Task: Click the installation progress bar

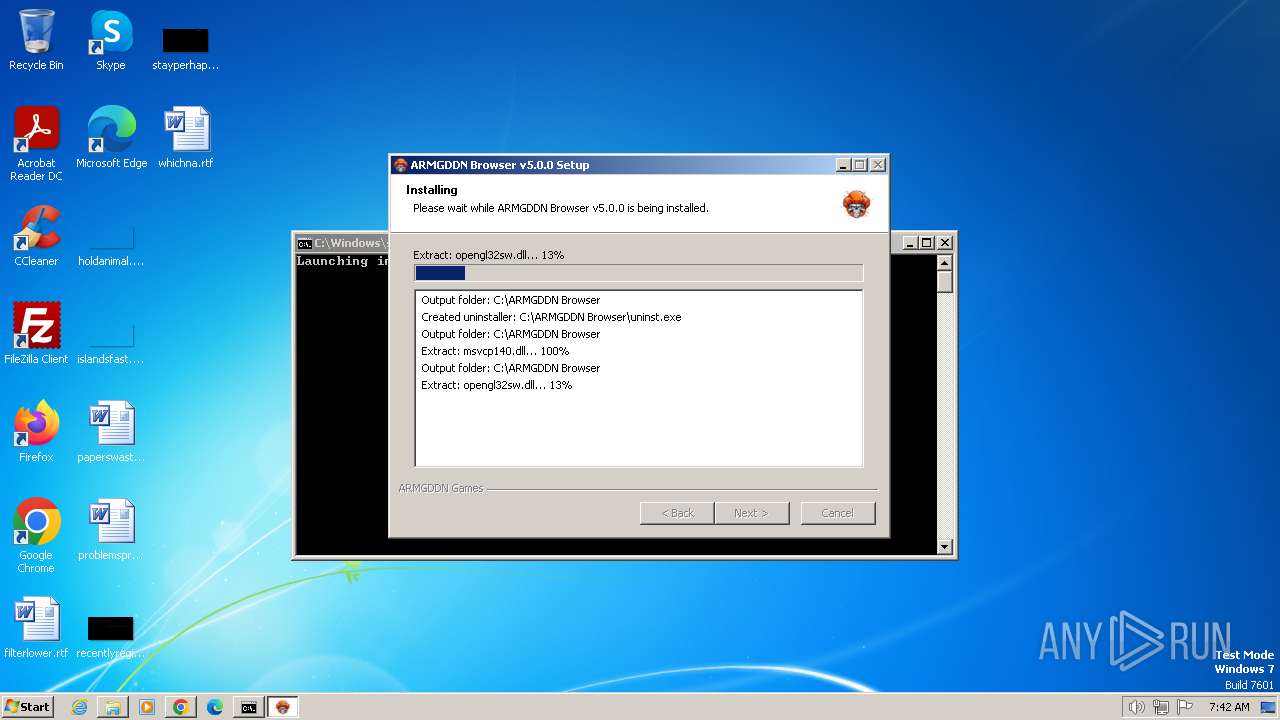Action: coord(638,273)
